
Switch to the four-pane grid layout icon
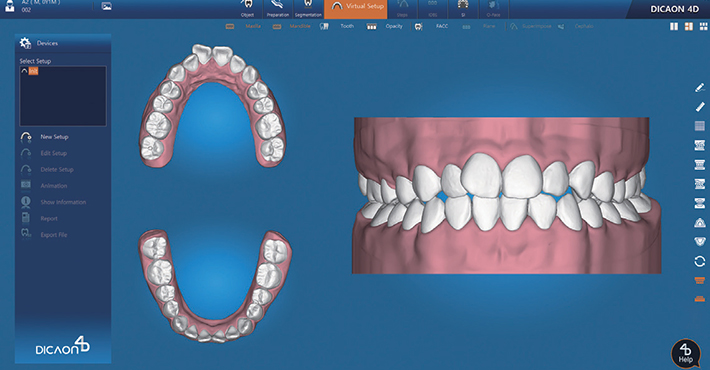[703, 27]
